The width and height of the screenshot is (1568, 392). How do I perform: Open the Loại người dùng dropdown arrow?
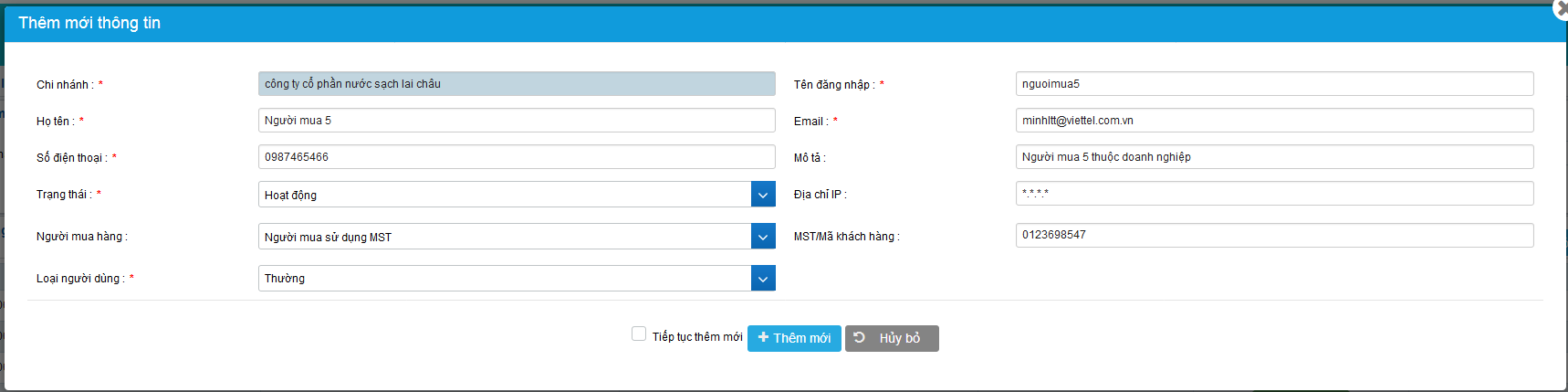[x=763, y=279]
